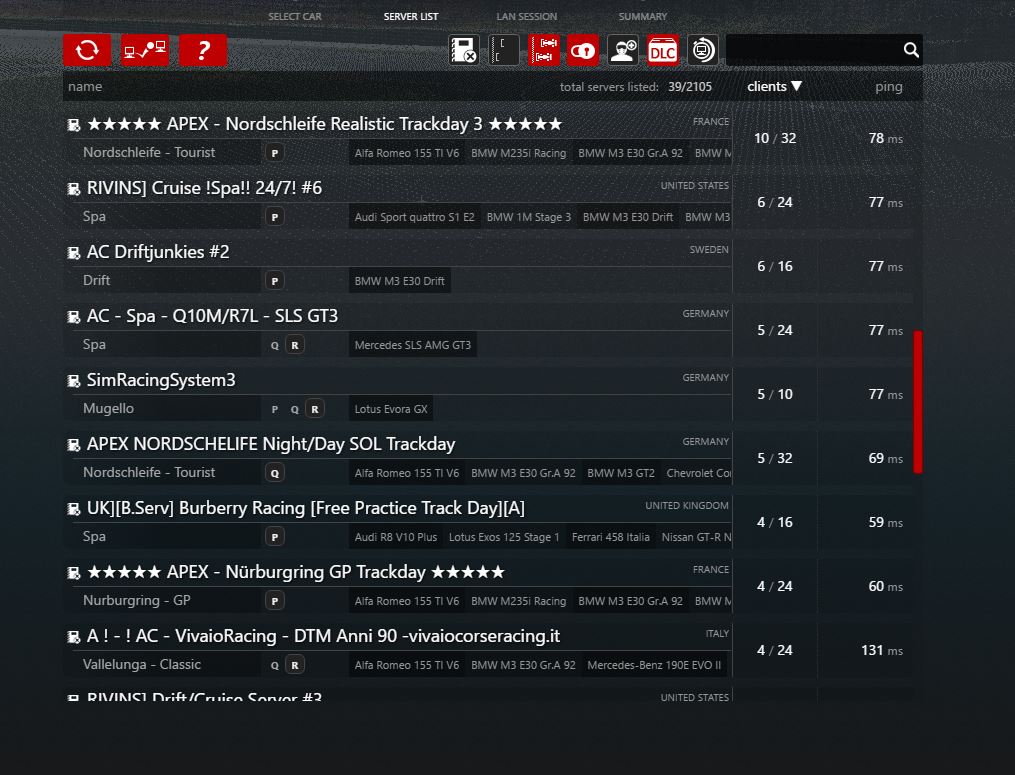The height and width of the screenshot is (775, 1015).
Task: Open RIVINS] Cruise !Spa!! 24/7! #6 server
Action: click(204, 188)
